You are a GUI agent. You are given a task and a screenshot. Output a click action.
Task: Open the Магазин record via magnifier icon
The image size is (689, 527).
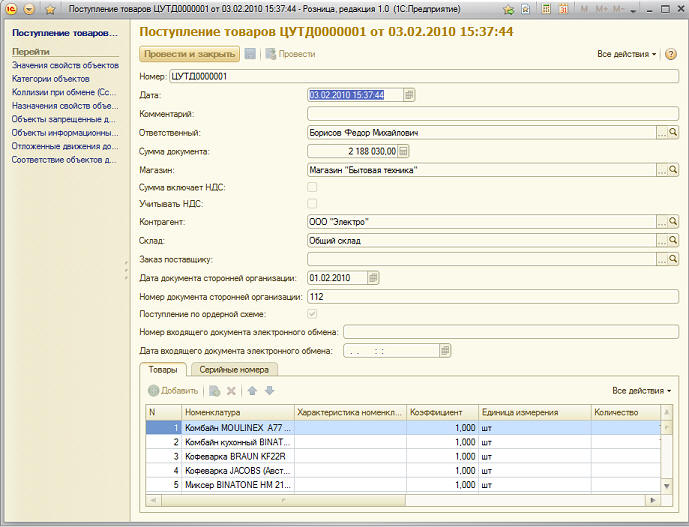coord(673,170)
